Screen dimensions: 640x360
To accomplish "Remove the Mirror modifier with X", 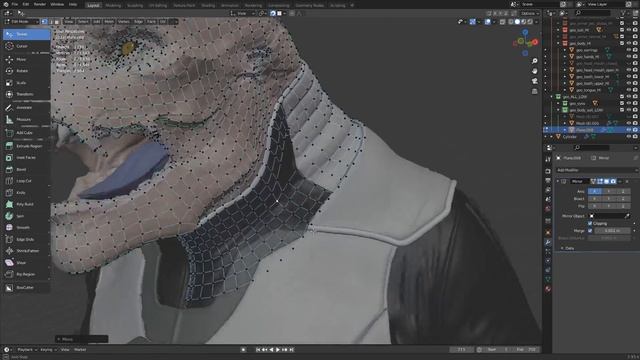I will pyautogui.click(x=627, y=181).
